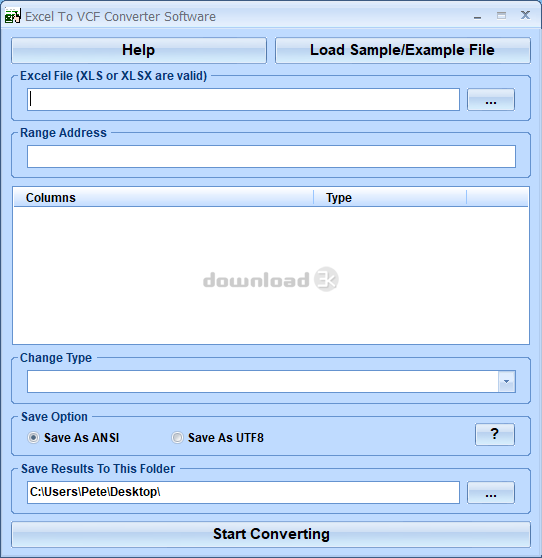Click into the Range Address field
This screenshot has height=558, width=542.
tap(271, 156)
